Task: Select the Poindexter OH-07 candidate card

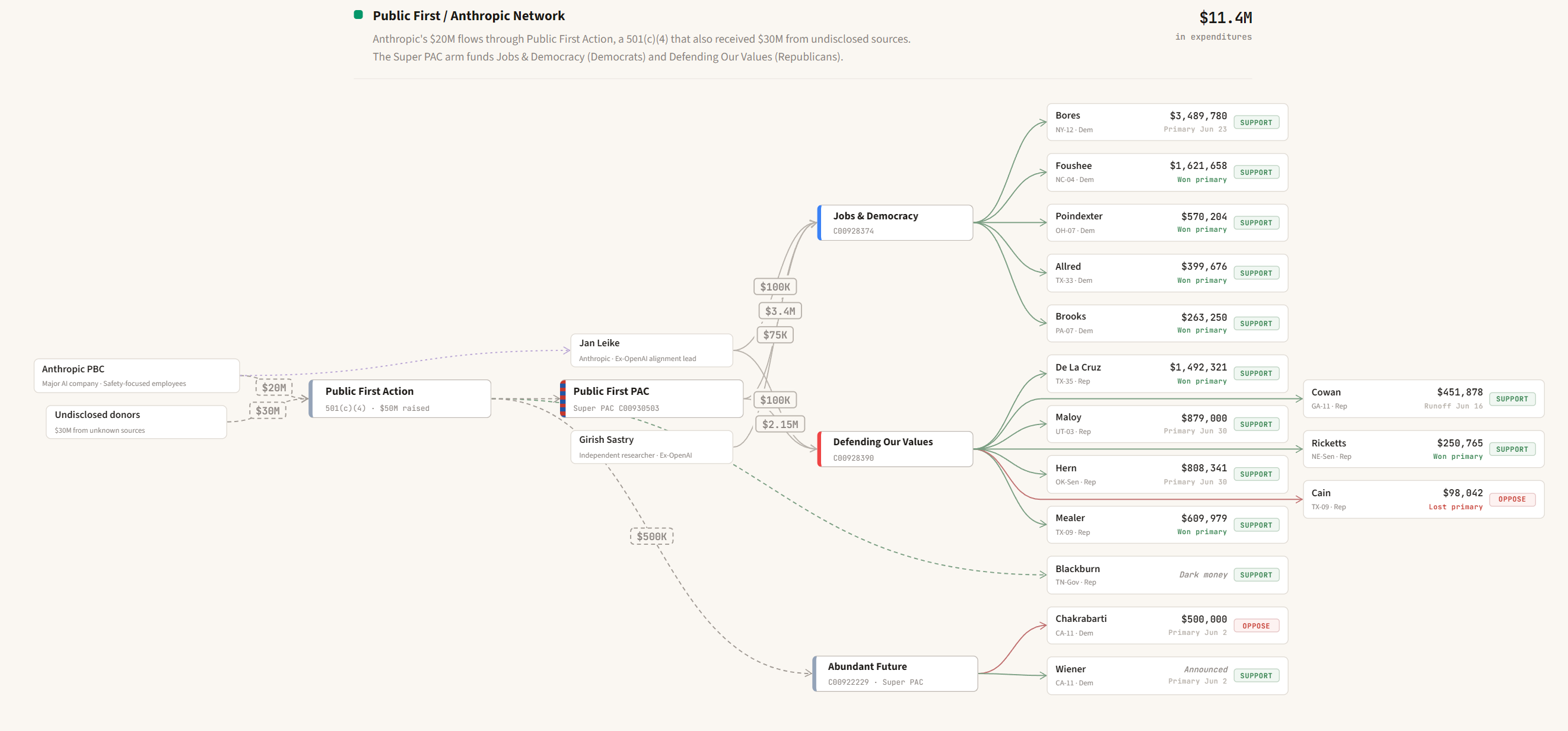Action: coord(1167,222)
